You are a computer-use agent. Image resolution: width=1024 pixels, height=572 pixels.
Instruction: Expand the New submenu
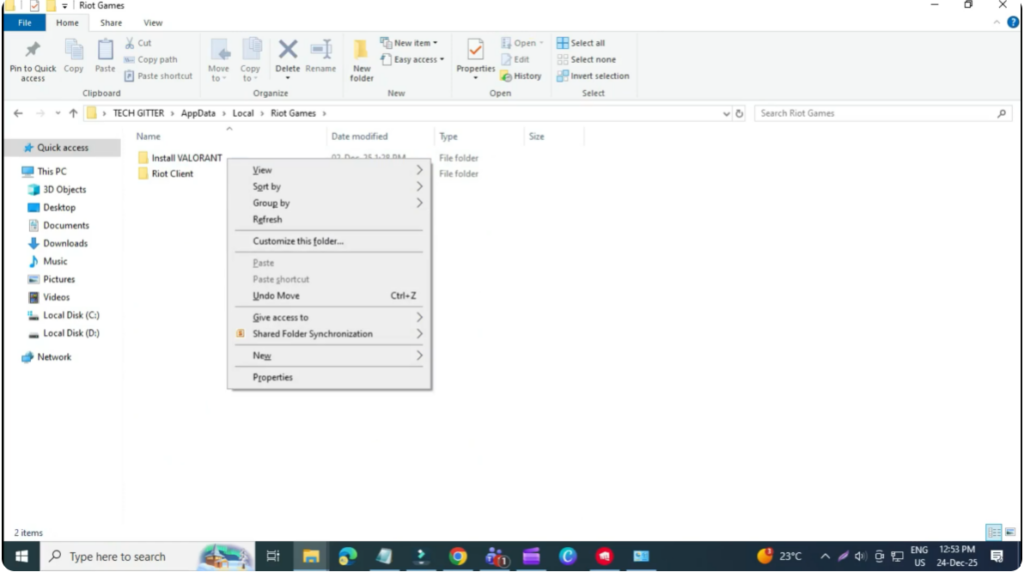click(x=329, y=356)
